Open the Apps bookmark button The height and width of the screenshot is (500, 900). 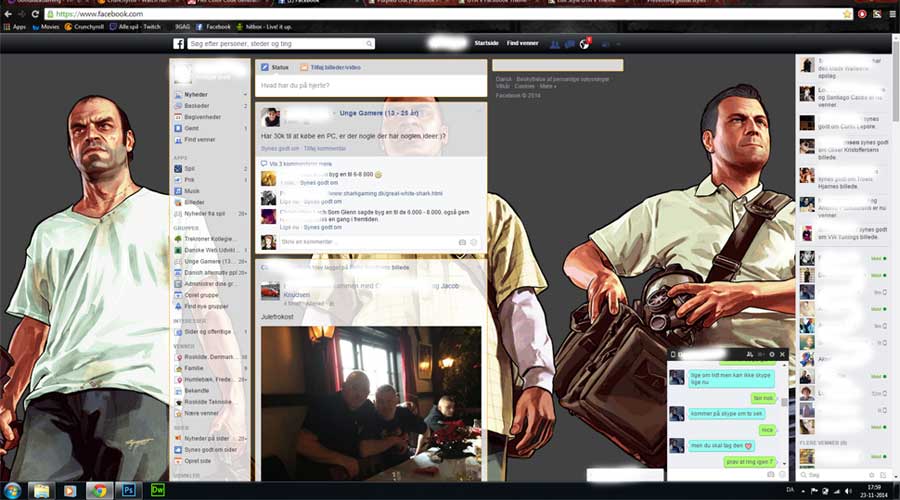point(15,27)
